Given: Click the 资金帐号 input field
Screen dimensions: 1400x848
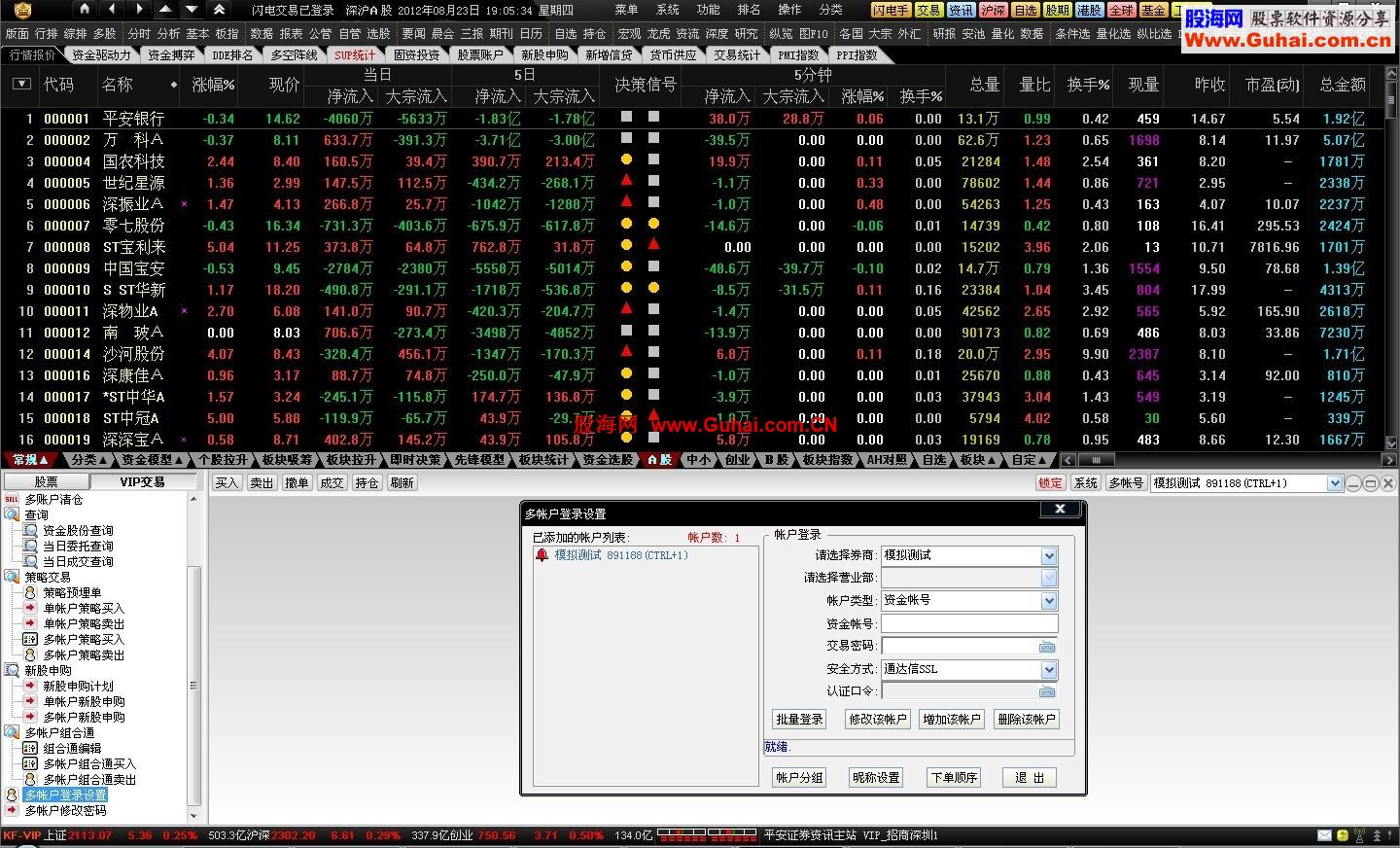Looking at the screenshot, I should tap(969, 624).
